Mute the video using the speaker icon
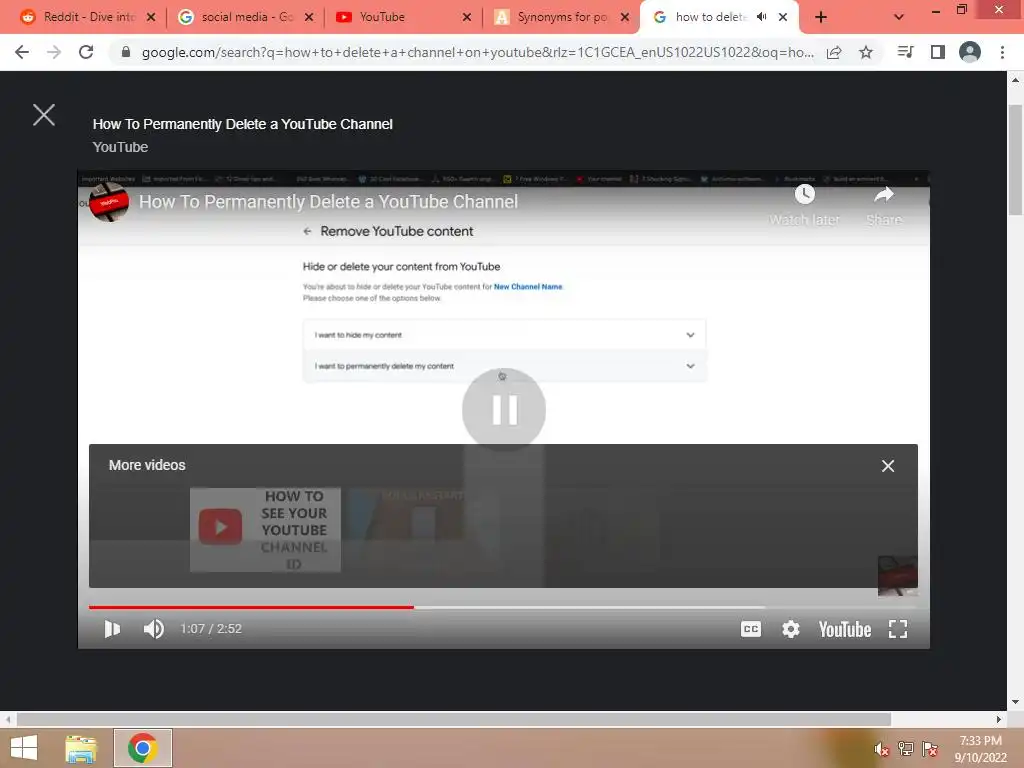 153,629
